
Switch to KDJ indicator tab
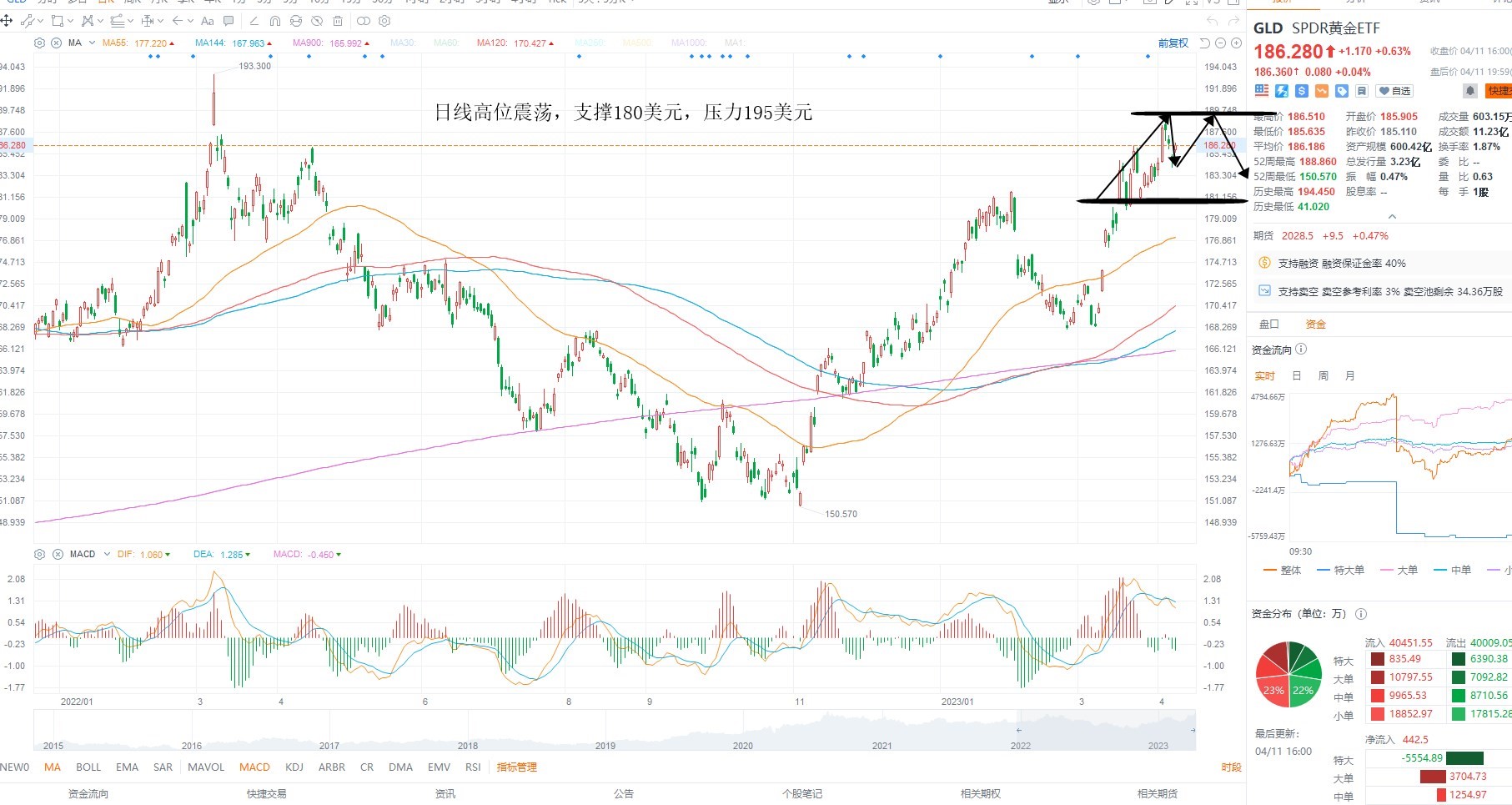tap(294, 767)
